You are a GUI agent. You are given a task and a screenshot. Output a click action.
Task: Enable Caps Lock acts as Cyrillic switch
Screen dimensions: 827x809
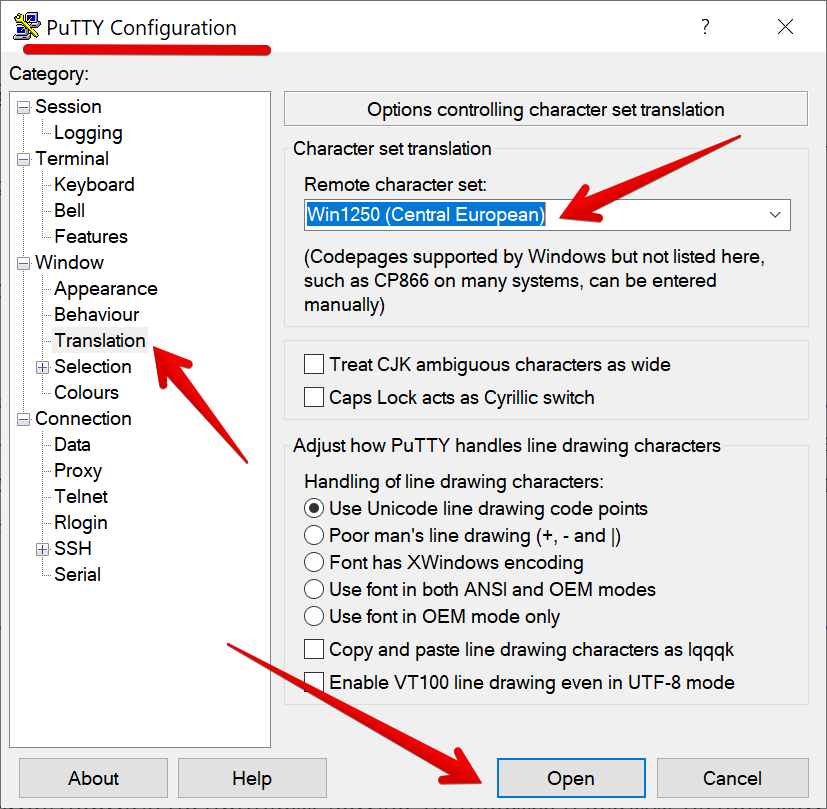point(314,397)
